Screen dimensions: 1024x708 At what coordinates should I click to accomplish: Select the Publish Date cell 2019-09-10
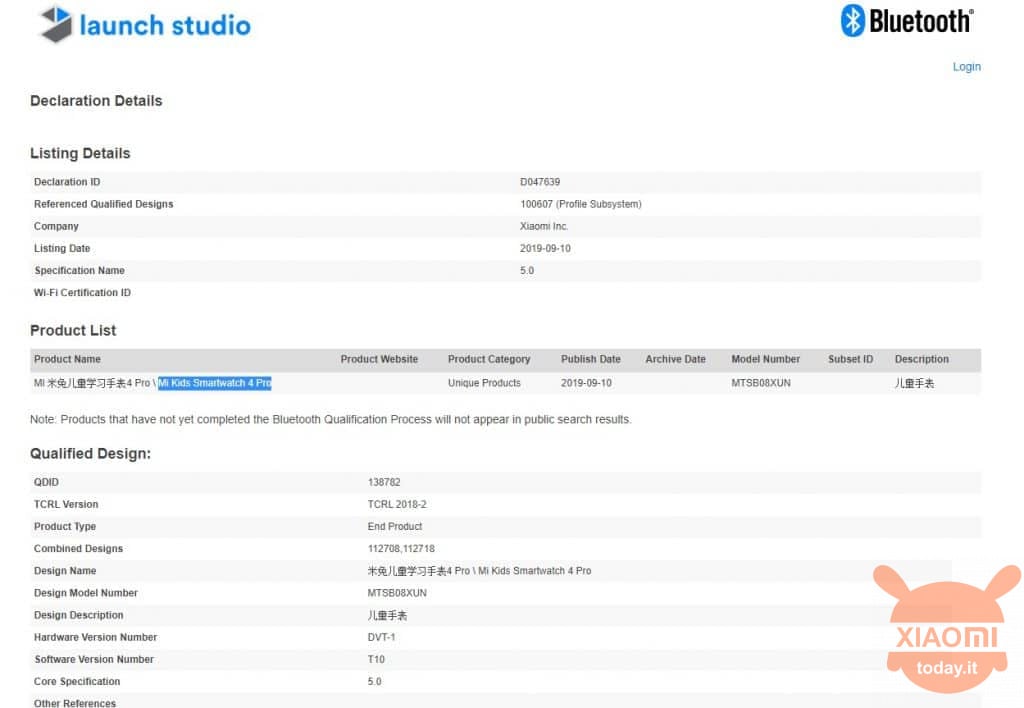pos(586,383)
